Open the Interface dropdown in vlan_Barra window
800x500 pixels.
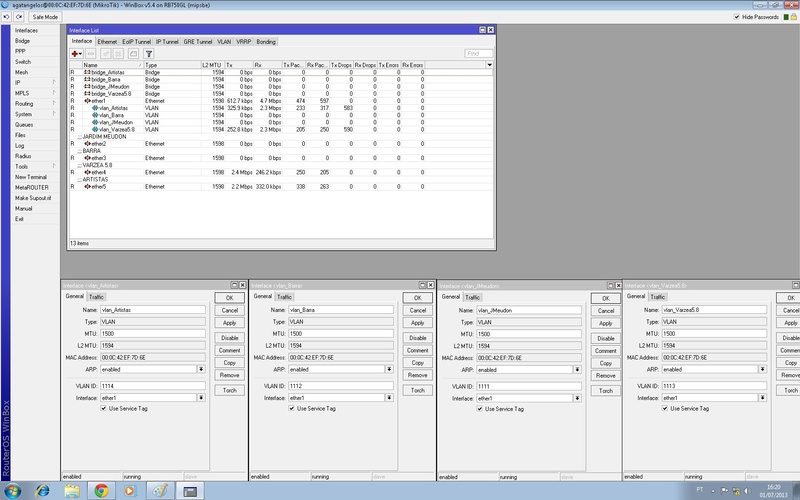coord(389,398)
